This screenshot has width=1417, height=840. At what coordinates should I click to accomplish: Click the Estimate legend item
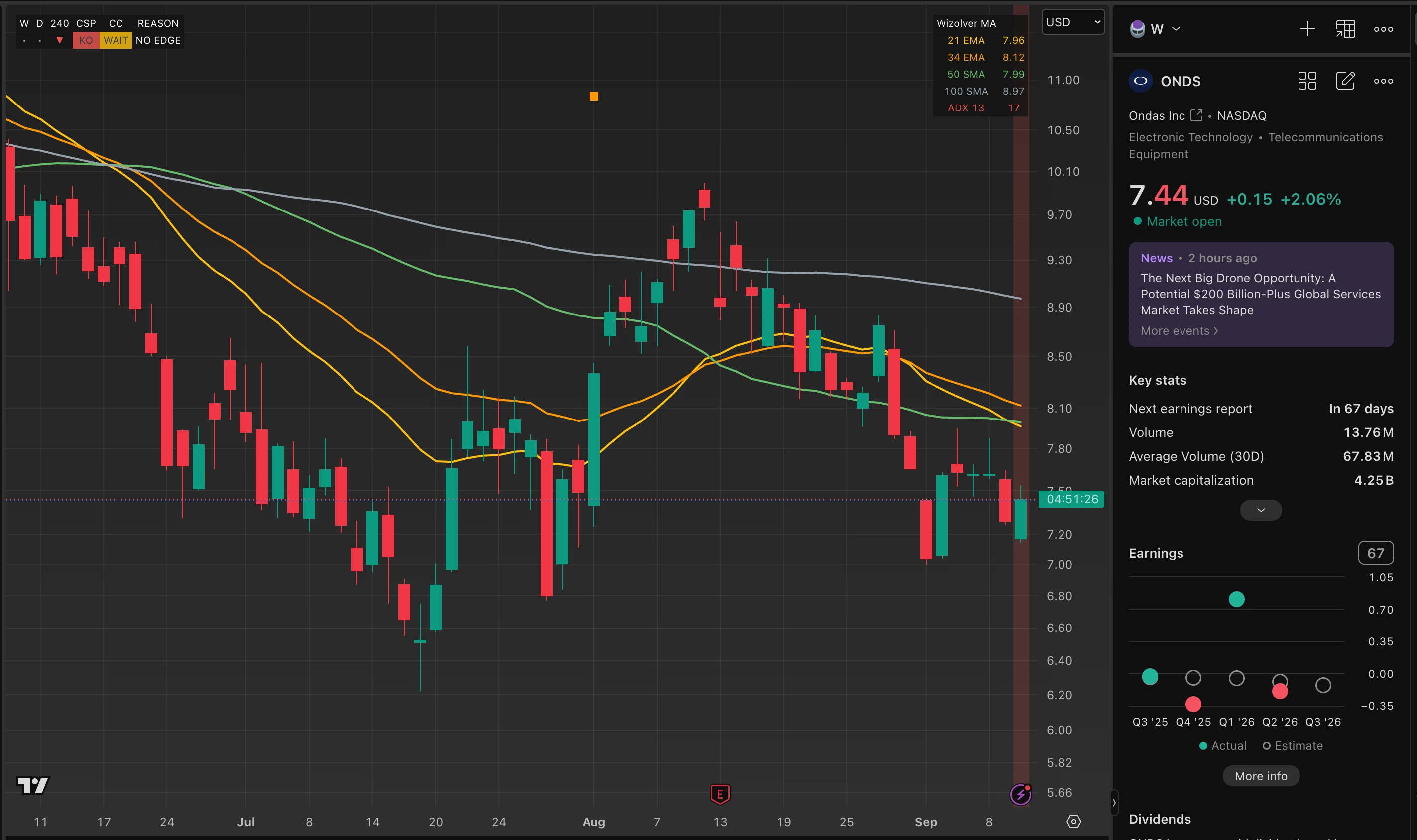click(x=1293, y=745)
